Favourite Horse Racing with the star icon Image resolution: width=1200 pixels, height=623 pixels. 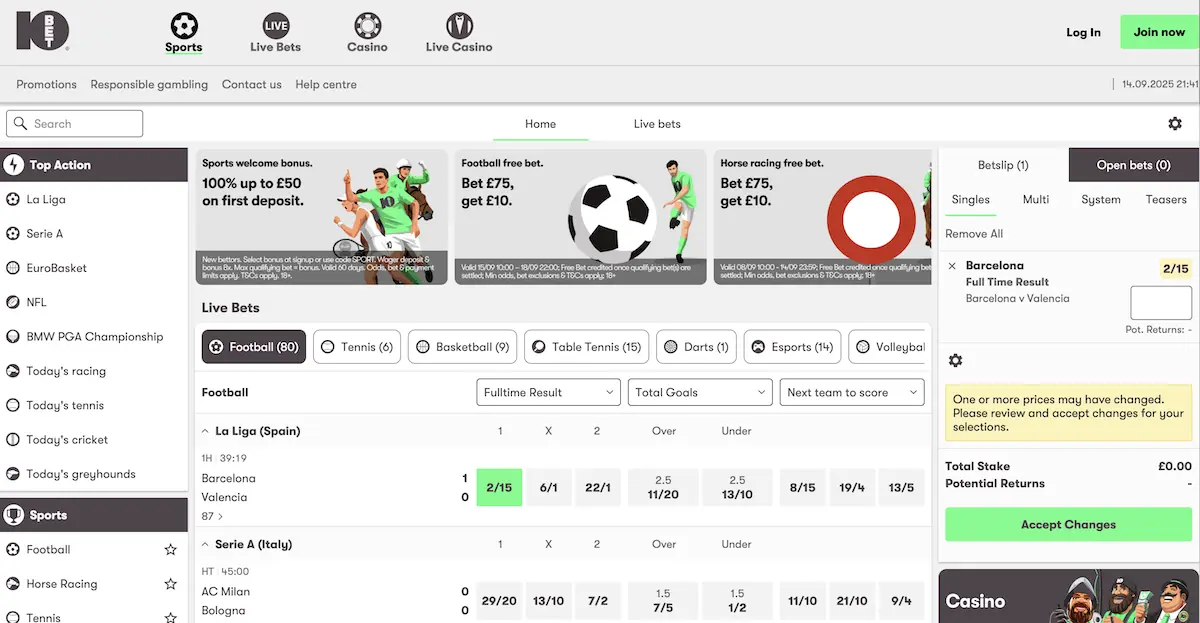[171, 584]
